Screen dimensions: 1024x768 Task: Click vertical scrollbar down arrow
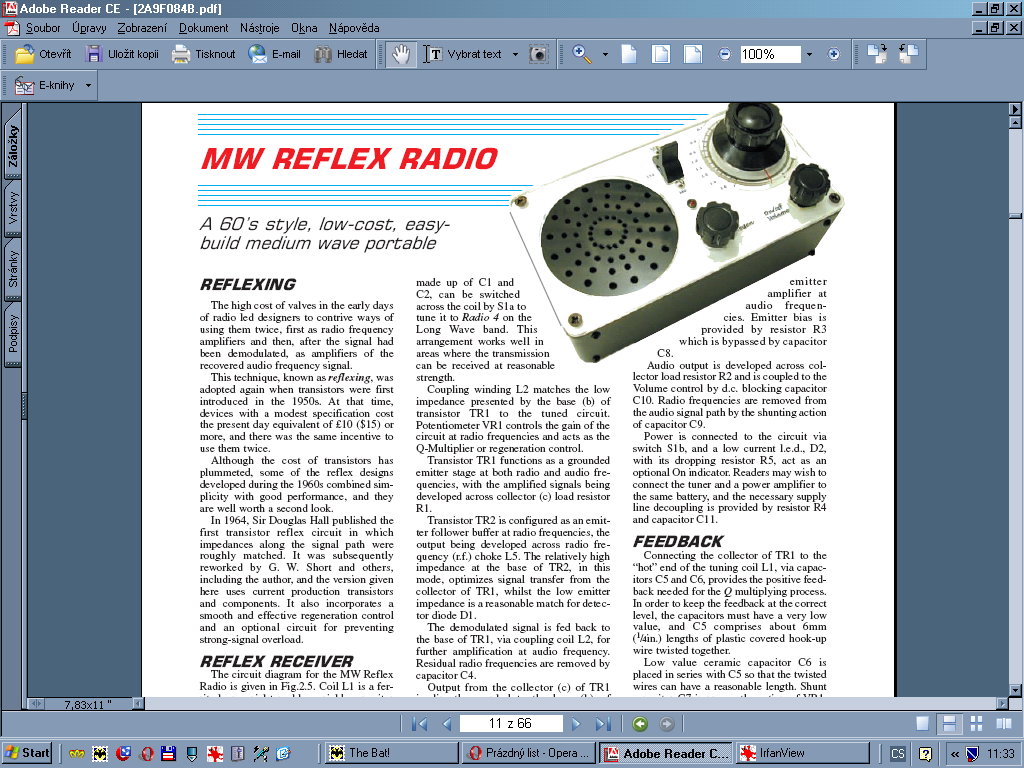click(1015, 690)
